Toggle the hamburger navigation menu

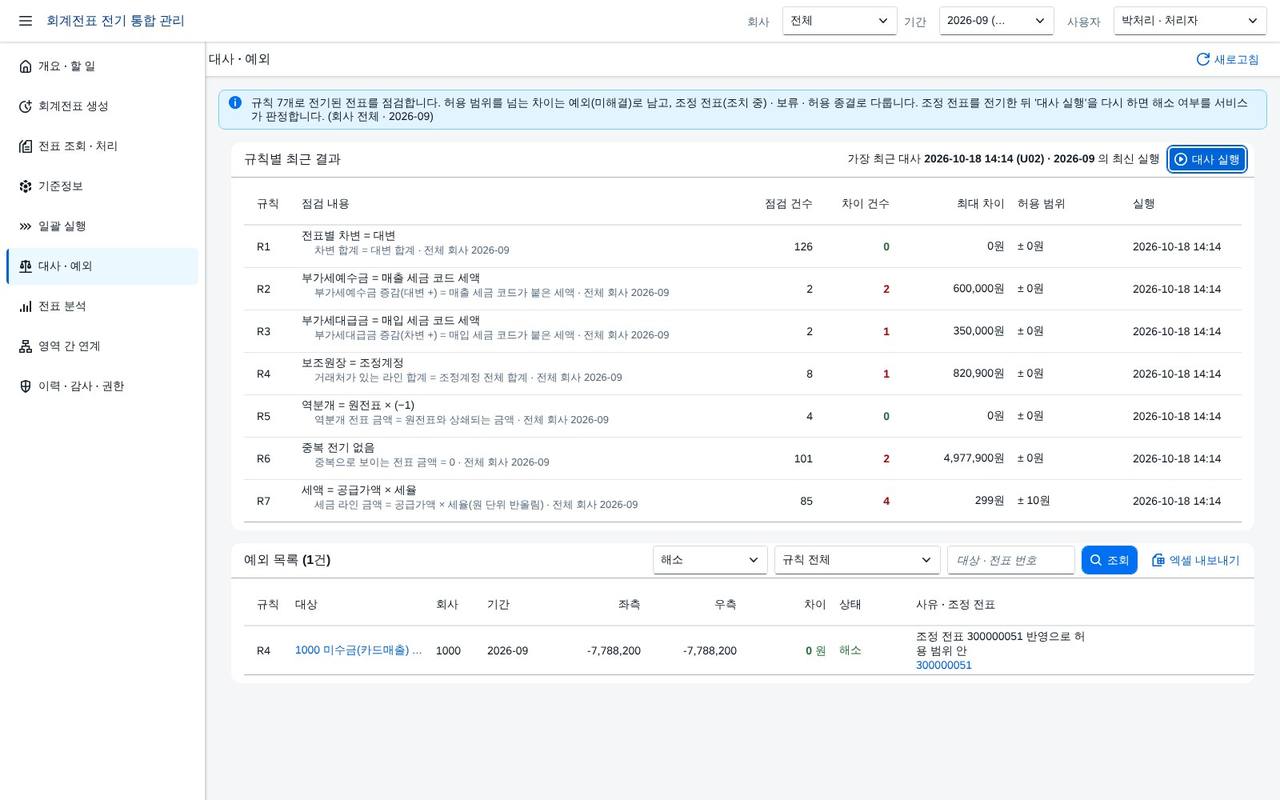pos(25,21)
